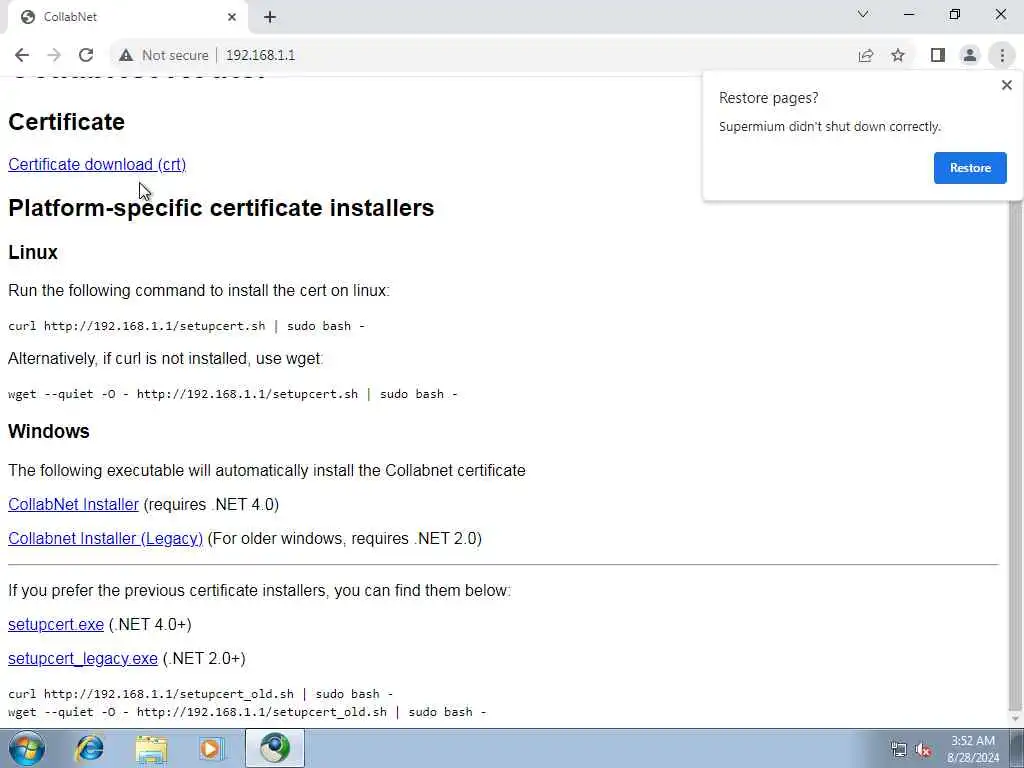Open Certificate download (crt) link

(97, 165)
